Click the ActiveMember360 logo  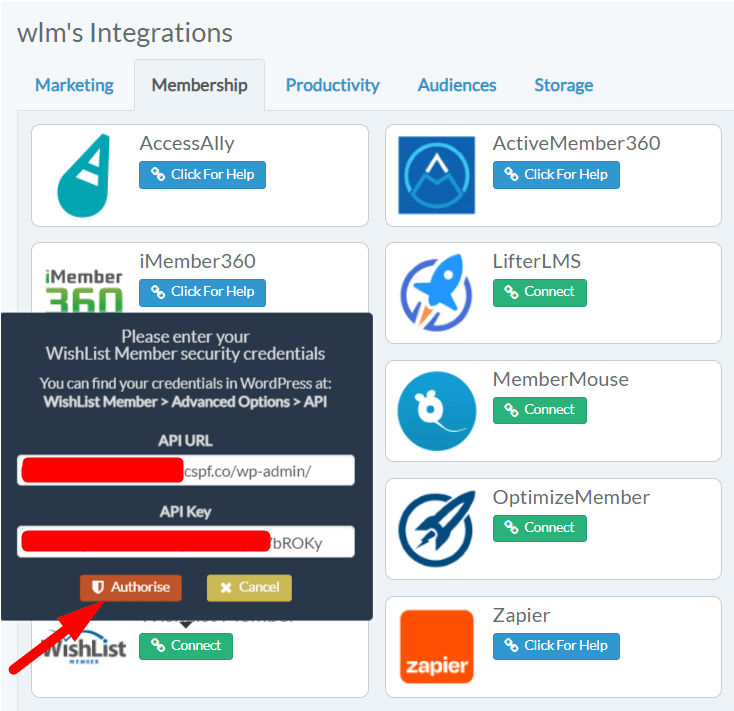436,175
